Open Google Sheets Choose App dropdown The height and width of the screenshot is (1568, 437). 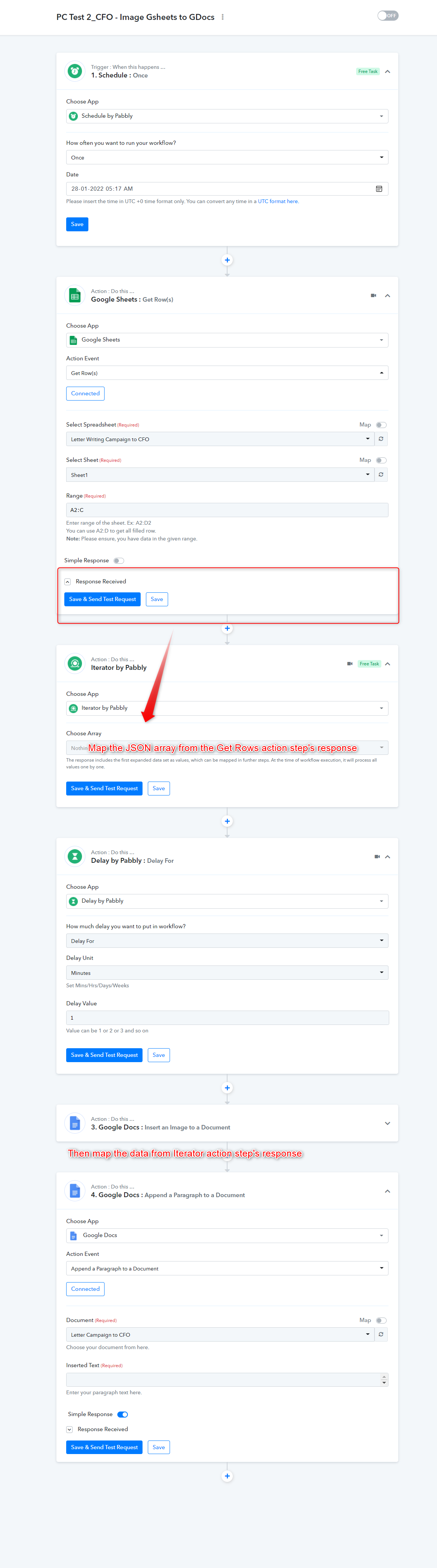pyautogui.click(x=227, y=340)
